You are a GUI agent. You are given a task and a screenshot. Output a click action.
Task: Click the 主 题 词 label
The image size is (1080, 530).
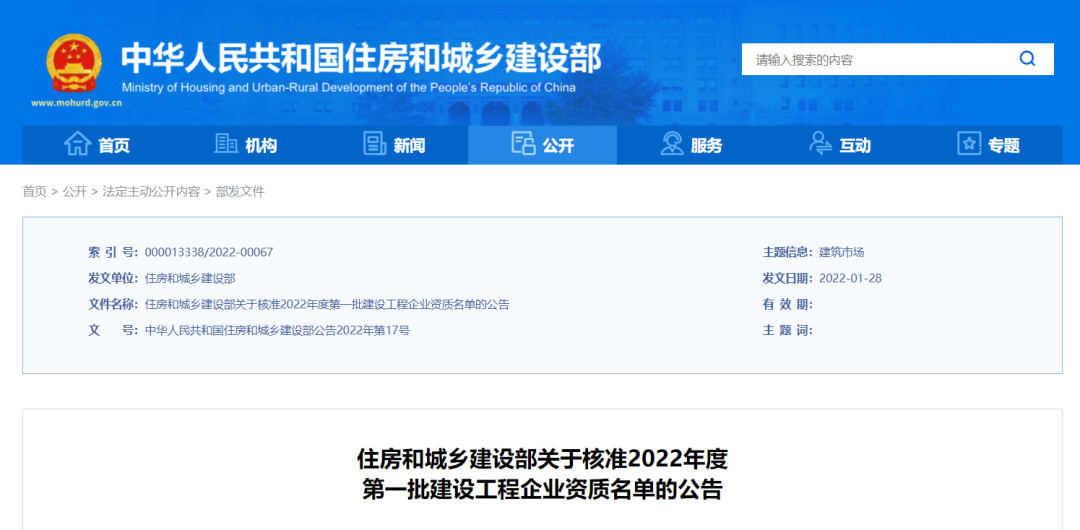(x=788, y=331)
